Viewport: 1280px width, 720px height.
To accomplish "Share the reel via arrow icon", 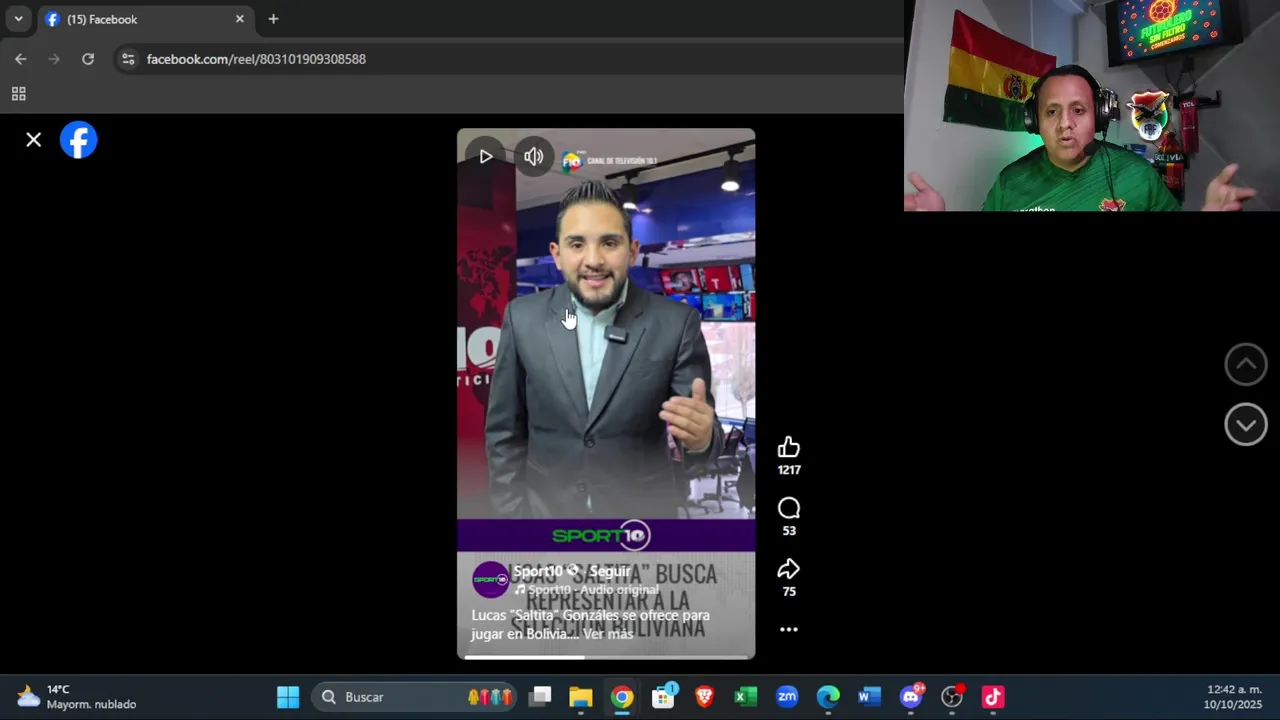I will click(x=789, y=569).
